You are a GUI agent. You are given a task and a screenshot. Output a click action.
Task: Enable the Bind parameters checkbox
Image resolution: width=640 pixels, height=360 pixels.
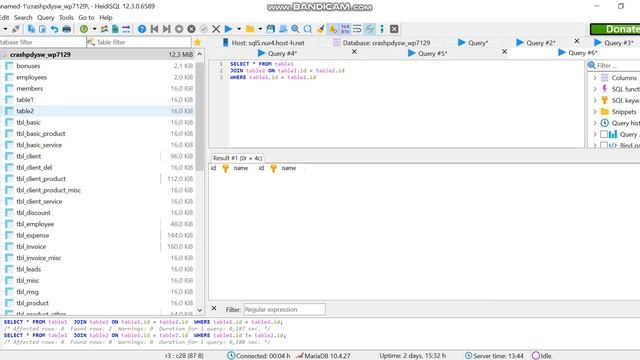click(x=604, y=145)
